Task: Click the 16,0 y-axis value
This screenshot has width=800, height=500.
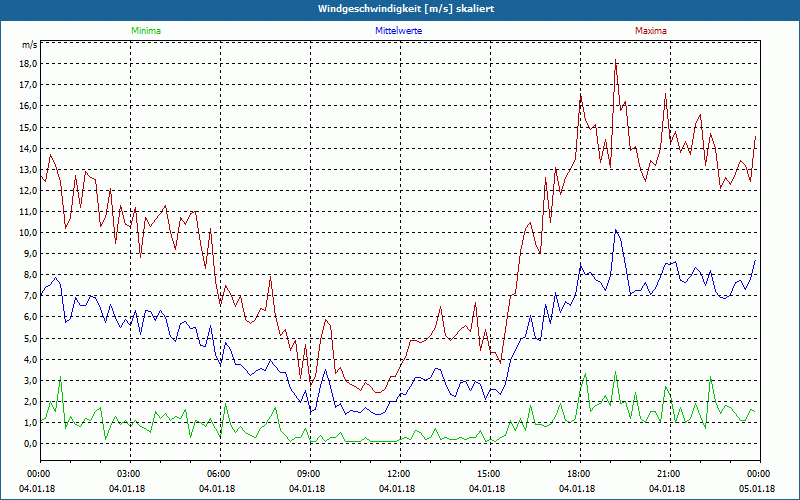Action: (x=29, y=106)
